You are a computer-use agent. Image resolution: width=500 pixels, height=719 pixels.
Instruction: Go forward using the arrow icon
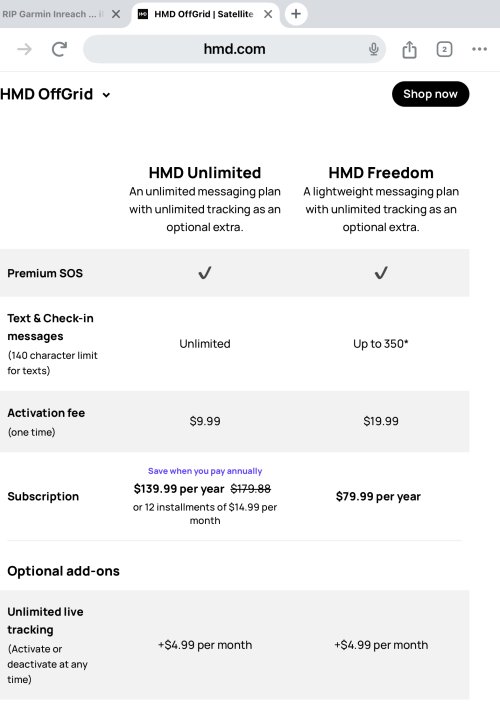[x=24, y=49]
